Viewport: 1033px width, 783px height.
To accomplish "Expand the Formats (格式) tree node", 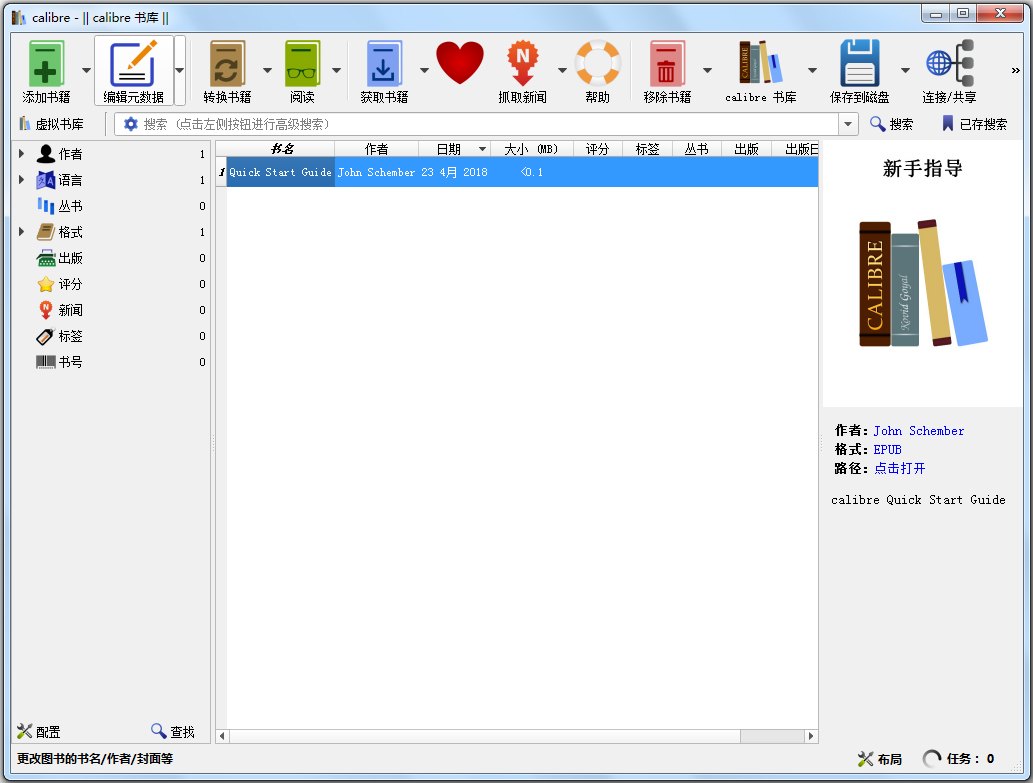I will tap(21, 232).
